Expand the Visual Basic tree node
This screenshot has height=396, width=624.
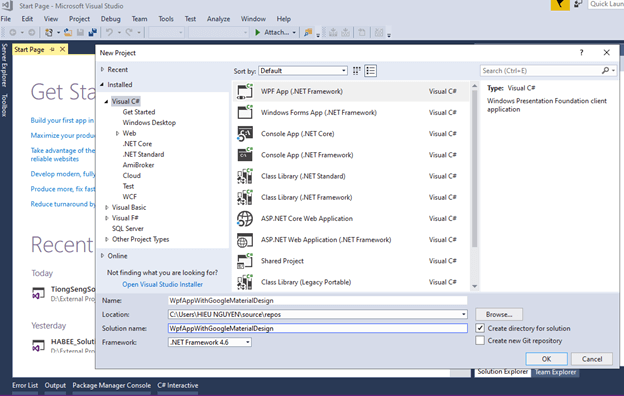click(x=107, y=207)
